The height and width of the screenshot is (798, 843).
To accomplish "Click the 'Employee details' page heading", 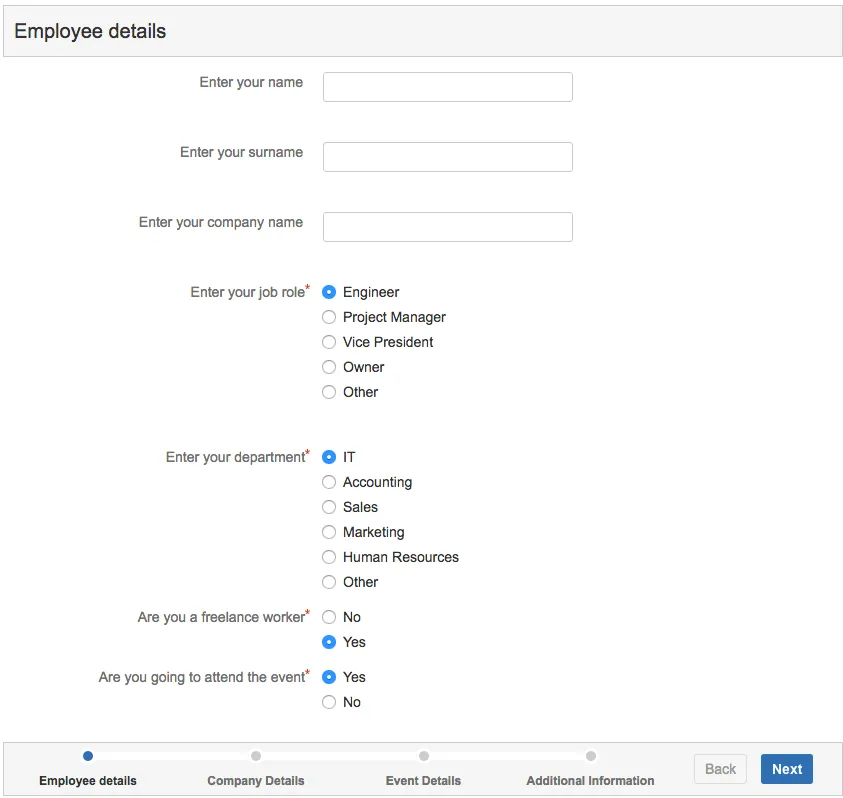I will click(x=90, y=31).
